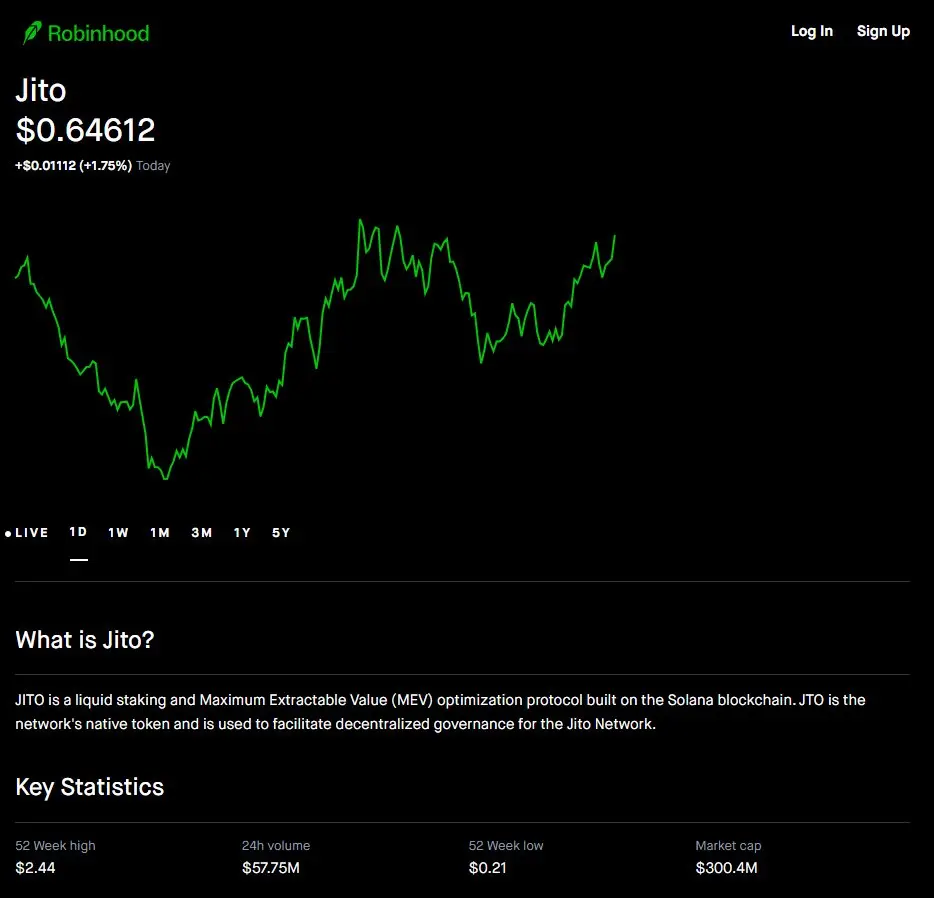Select the 5Y chart range
This screenshot has height=898, width=934.
point(281,532)
